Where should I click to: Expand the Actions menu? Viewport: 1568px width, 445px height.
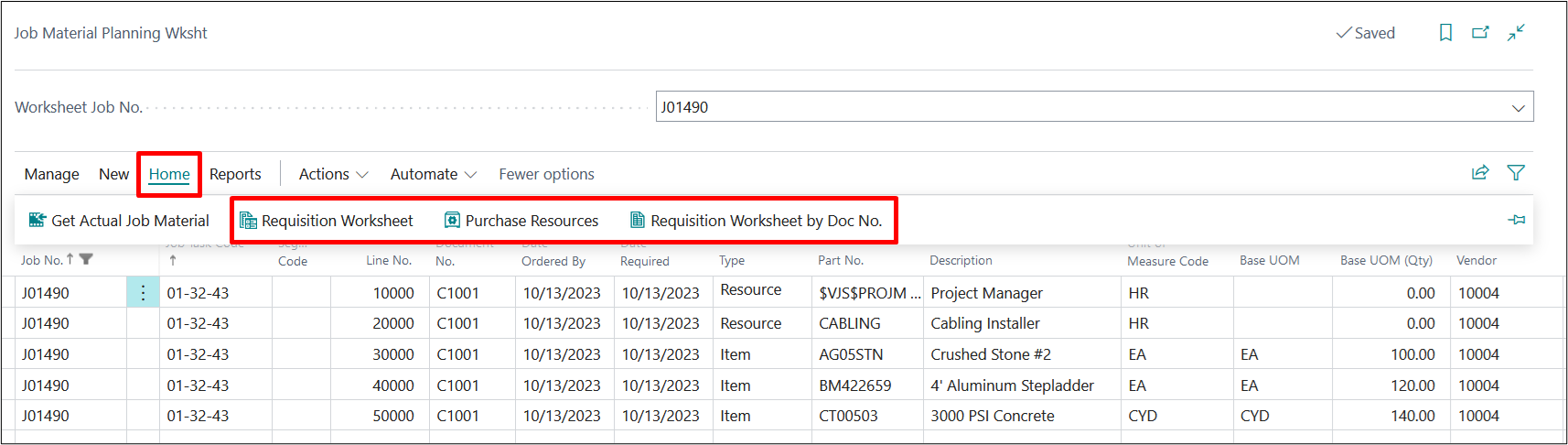[x=333, y=174]
